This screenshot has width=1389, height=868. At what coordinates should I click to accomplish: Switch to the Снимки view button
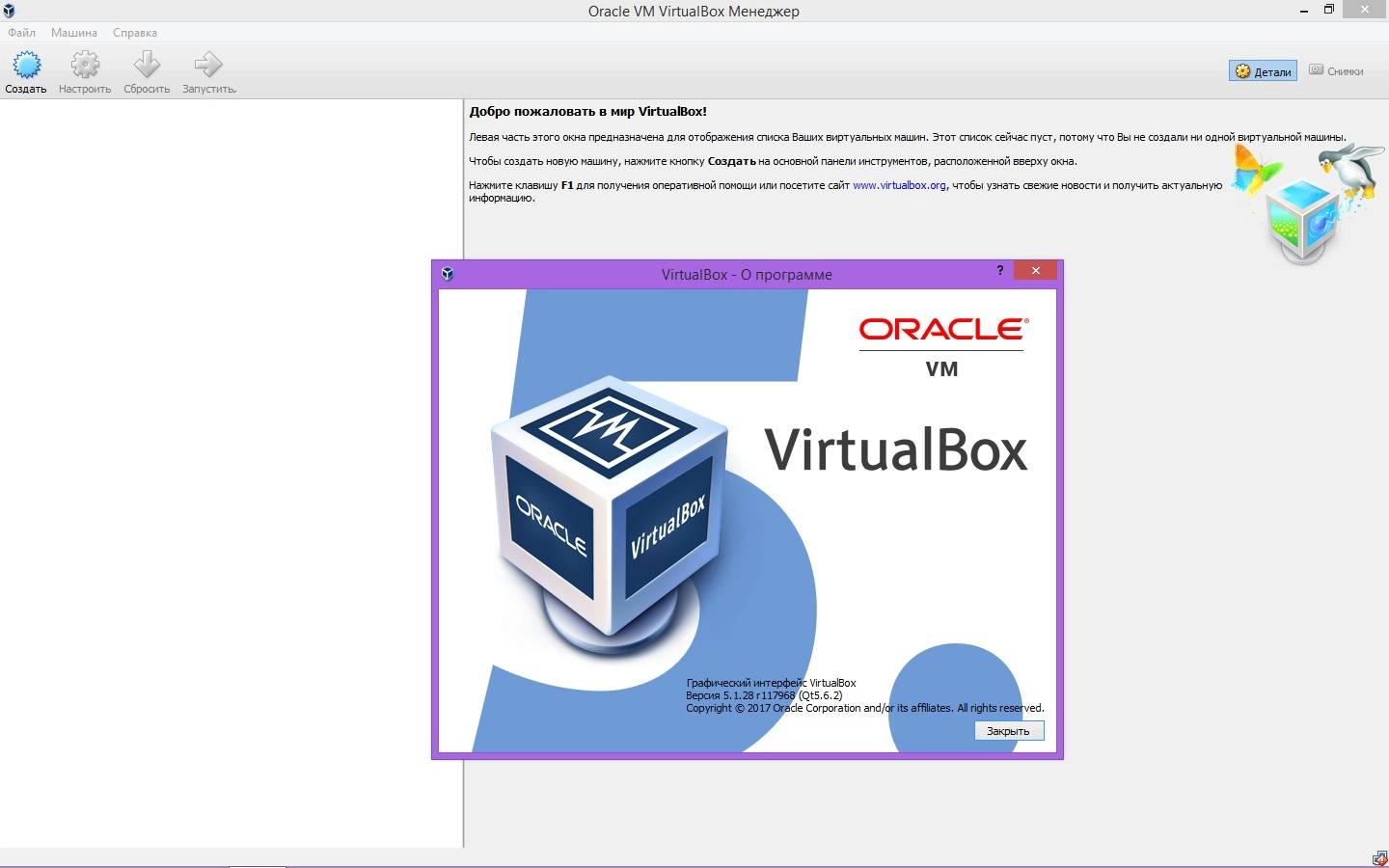(x=1336, y=71)
